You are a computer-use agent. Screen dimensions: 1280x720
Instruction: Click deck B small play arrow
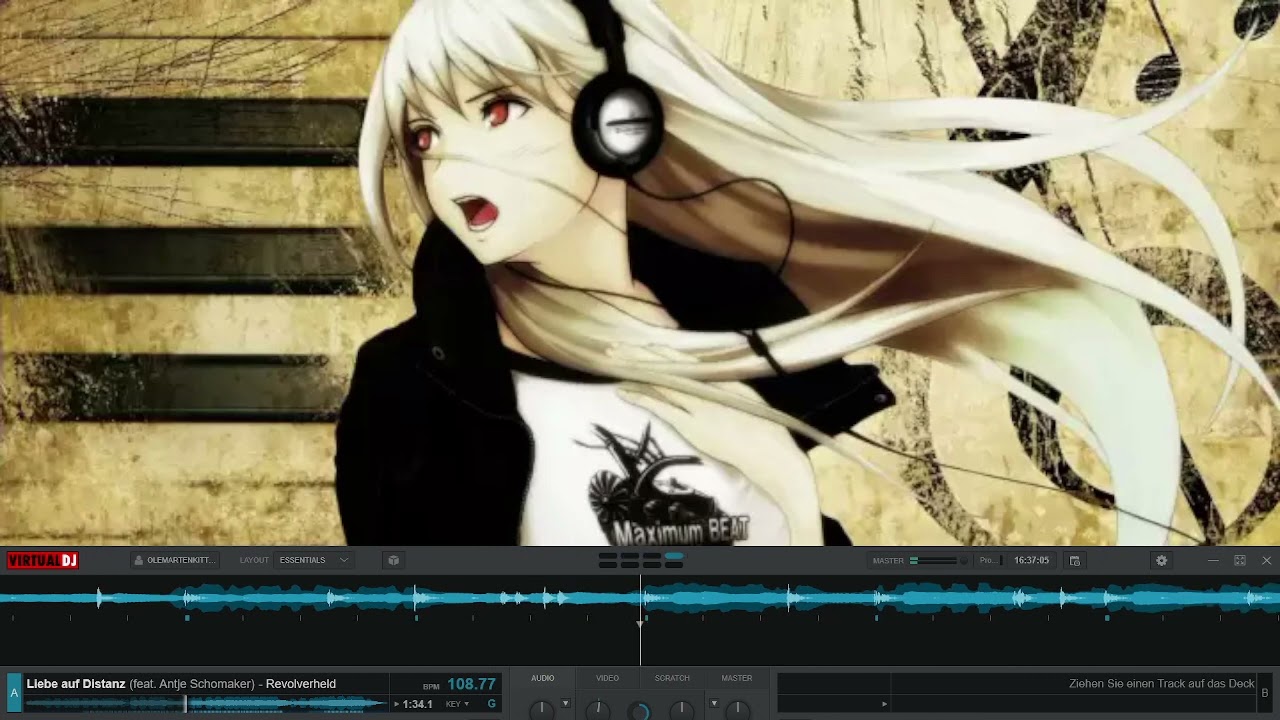coord(884,704)
